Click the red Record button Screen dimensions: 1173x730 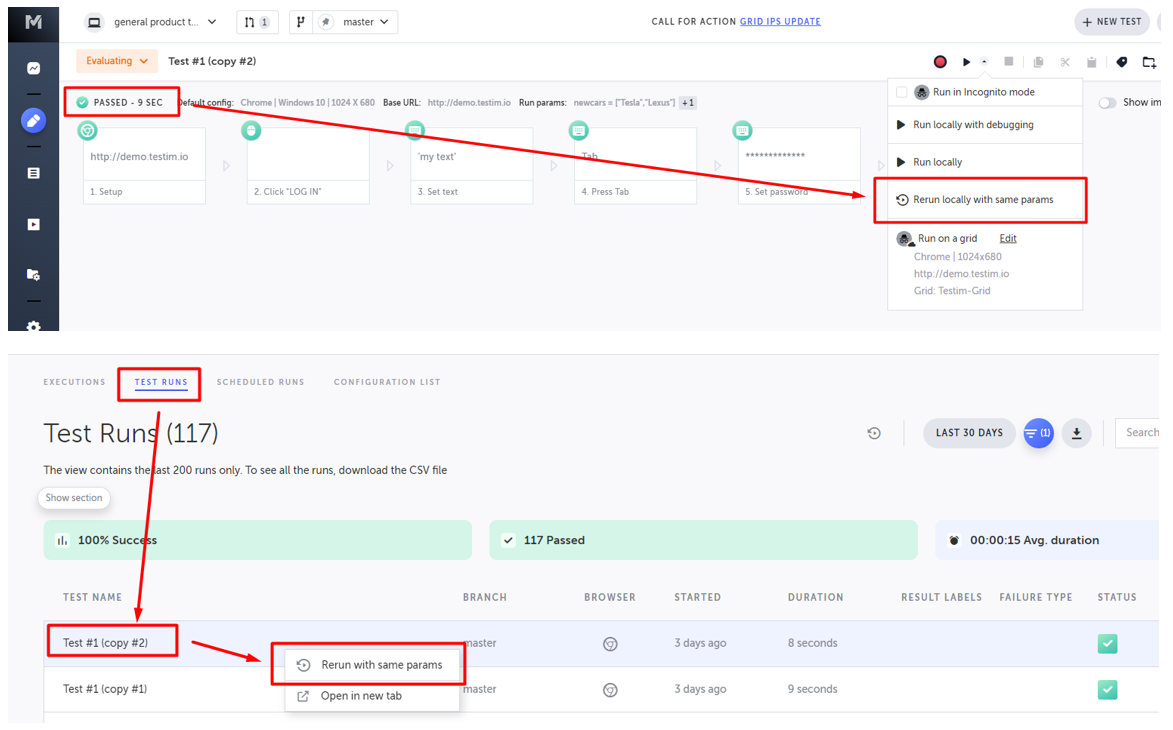pos(940,62)
